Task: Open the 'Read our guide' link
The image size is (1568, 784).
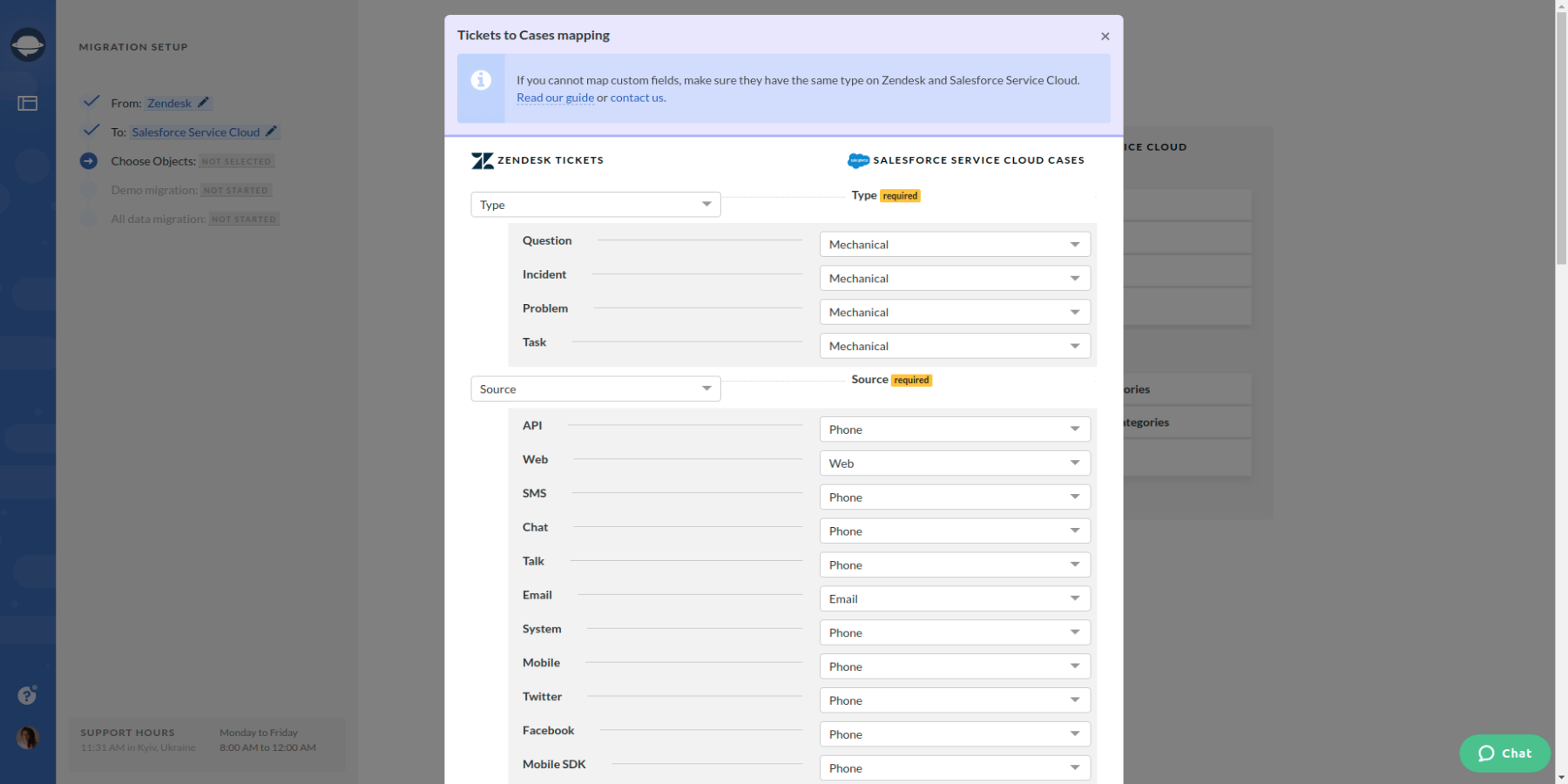Action: click(x=555, y=98)
